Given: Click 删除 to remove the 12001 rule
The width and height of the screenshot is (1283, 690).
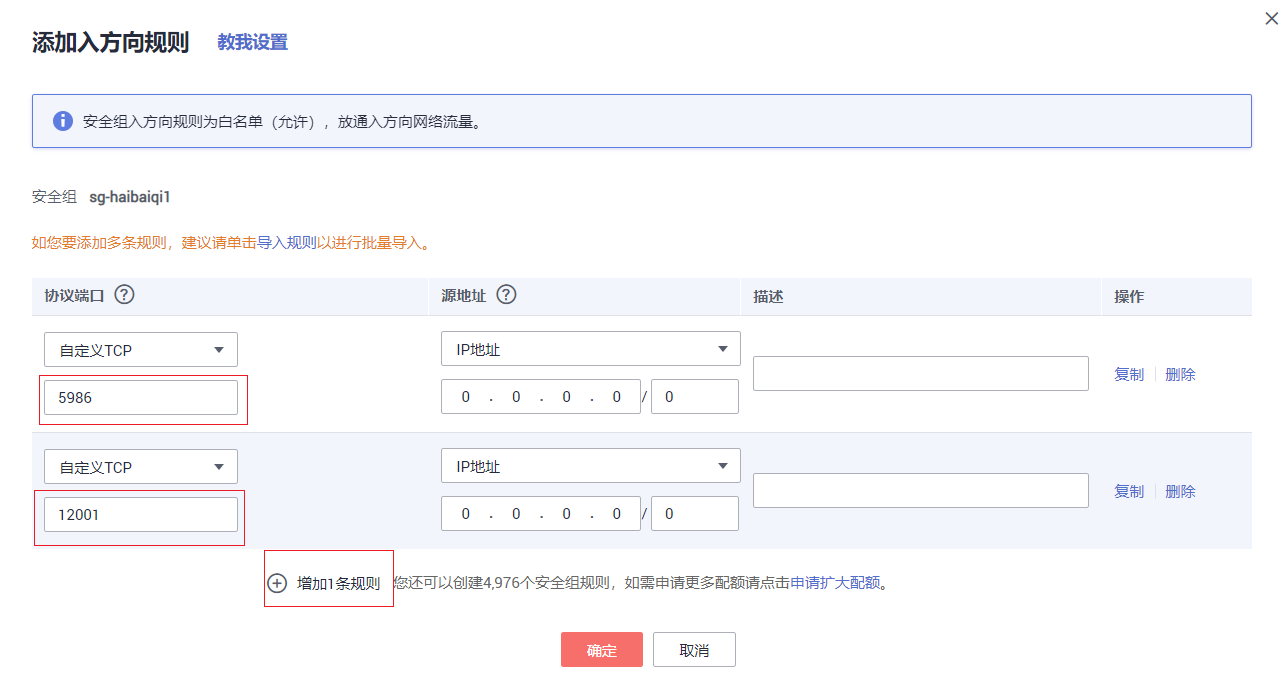Looking at the screenshot, I should point(1180,490).
